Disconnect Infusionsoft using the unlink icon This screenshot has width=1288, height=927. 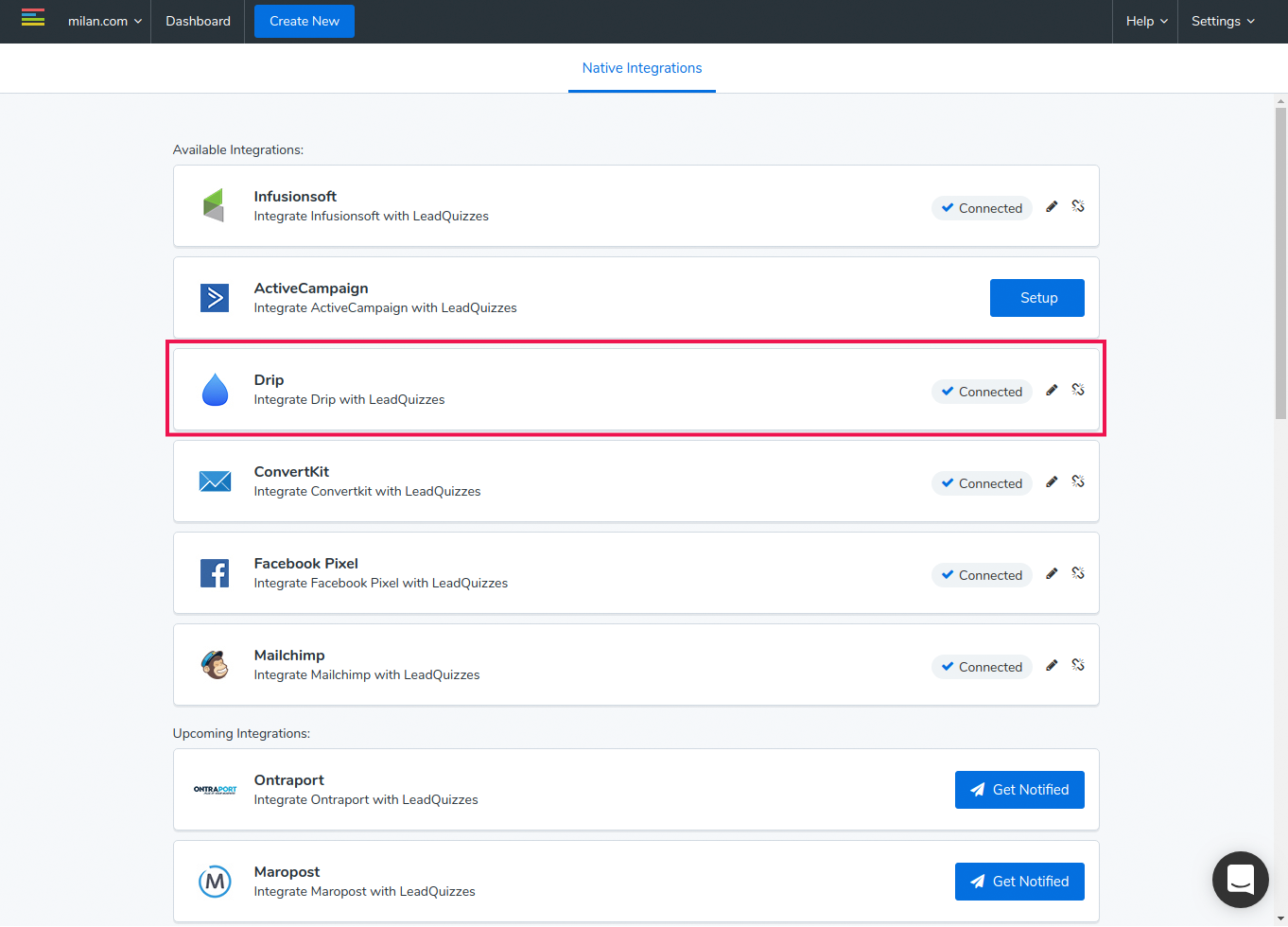pos(1078,206)
